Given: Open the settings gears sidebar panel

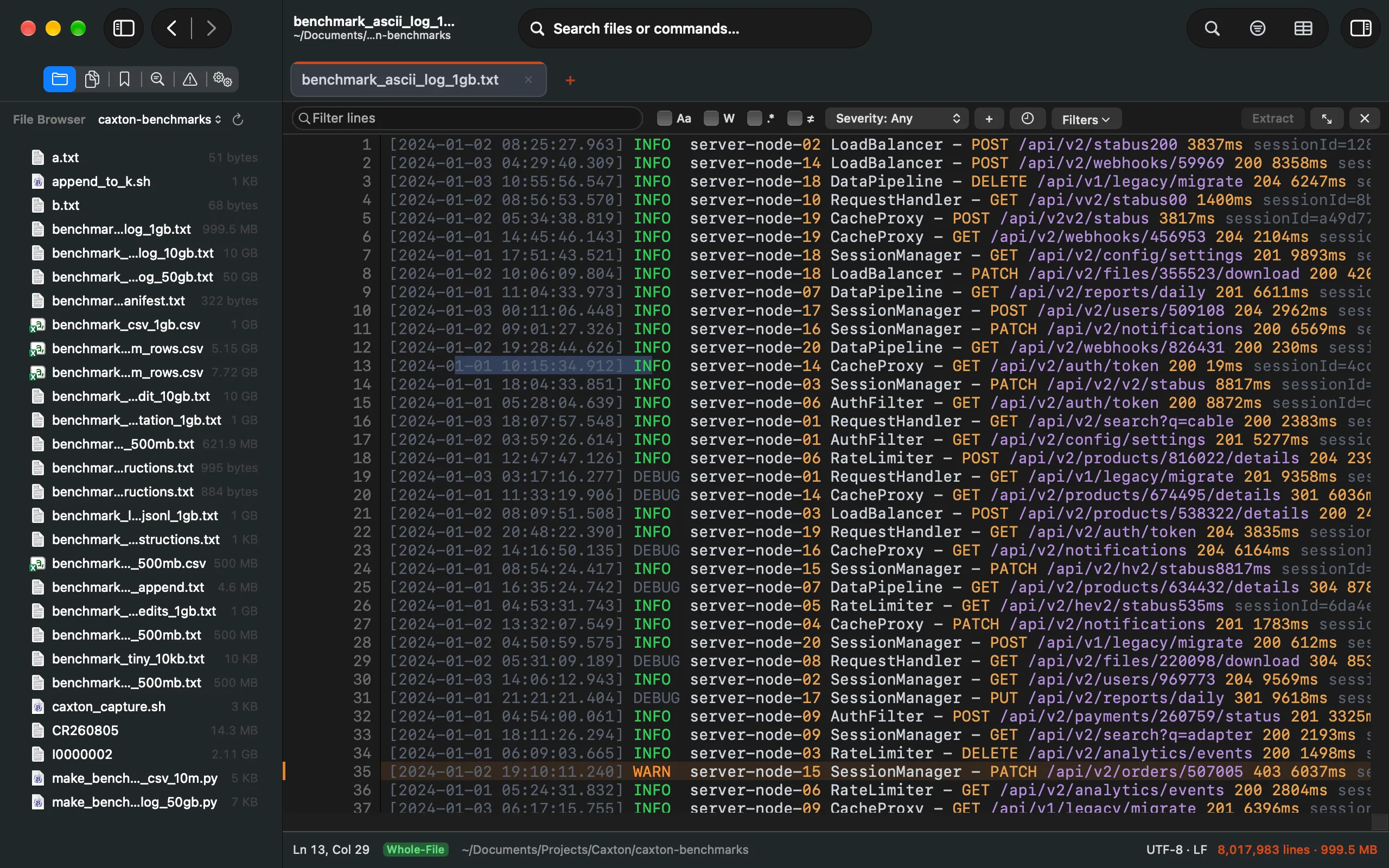Looking at the screenshot, I should 222,79.
